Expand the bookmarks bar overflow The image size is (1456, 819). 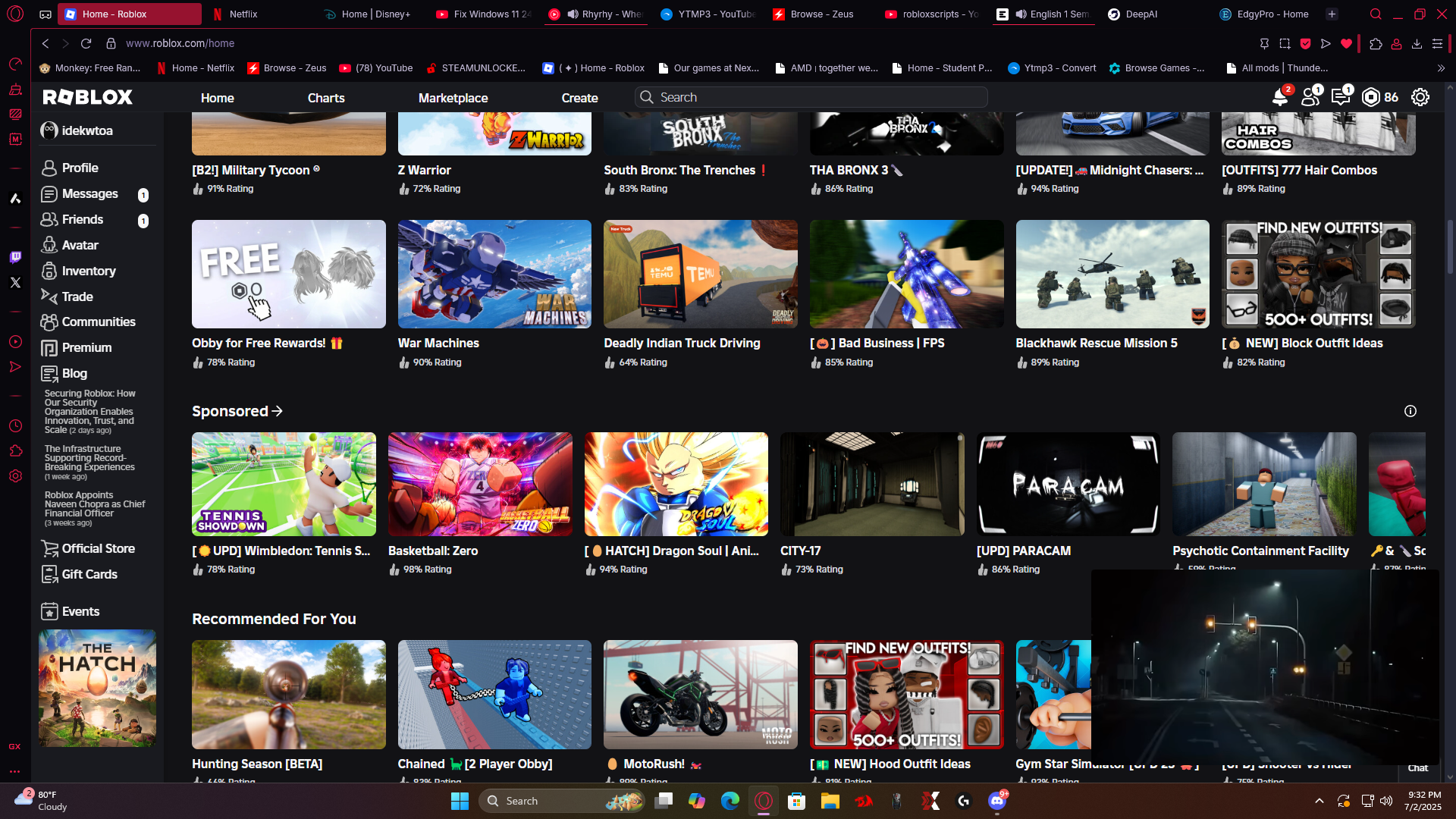tap(1441, 67)
